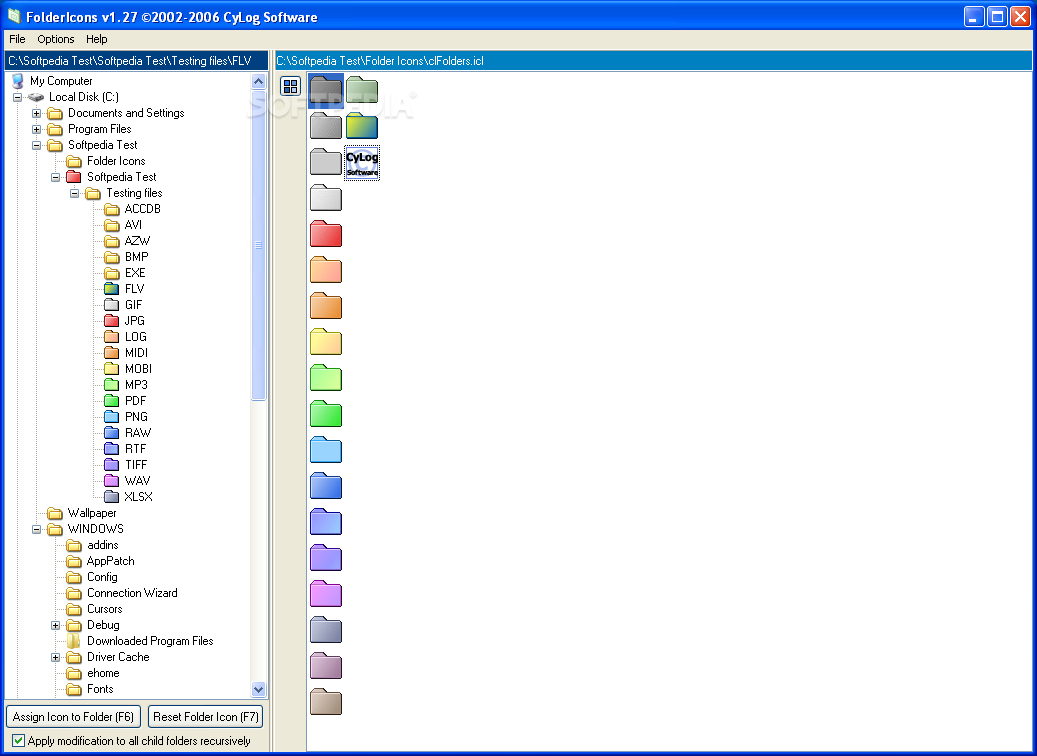This screenshot has height=756, width=1037.
Task: Click the FolderIcons title bar app icon
Action: coord(14,16)
